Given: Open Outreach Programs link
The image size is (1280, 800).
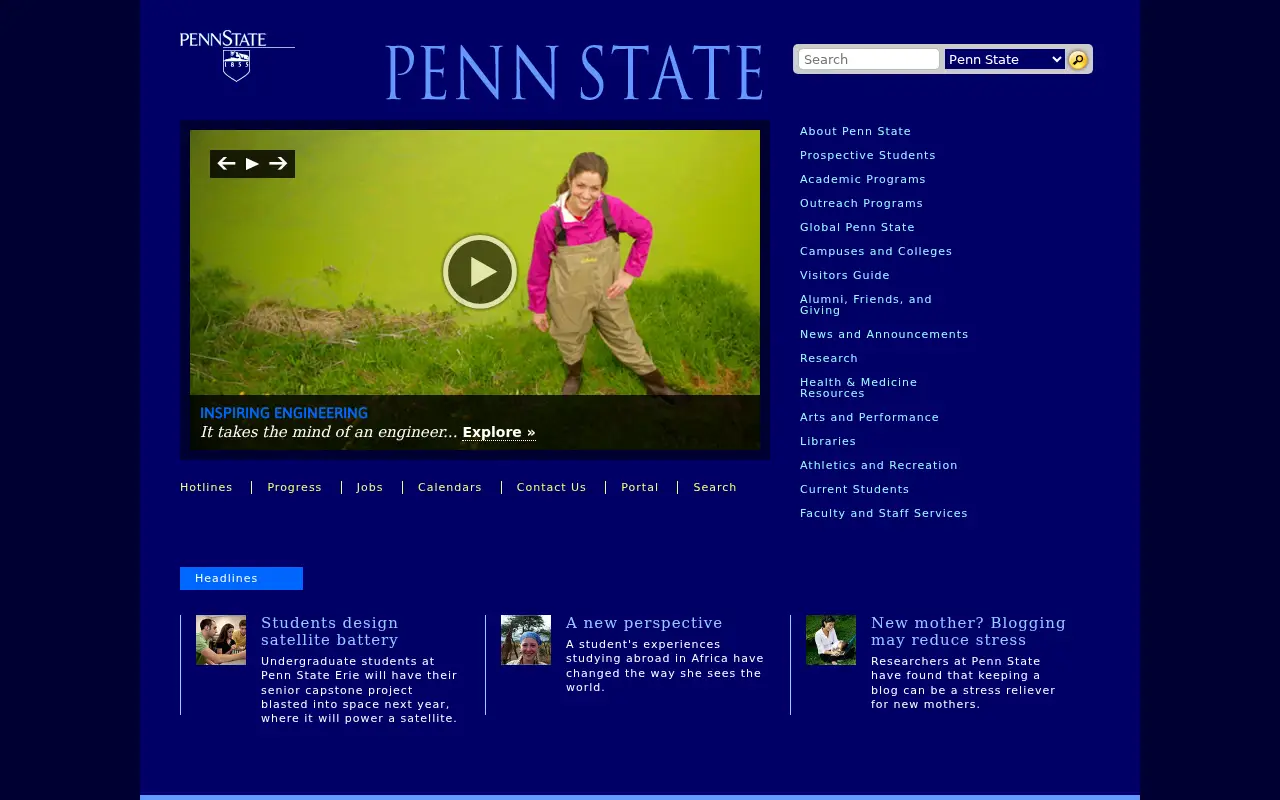Looking at the screenshot, I should [861, 204].
